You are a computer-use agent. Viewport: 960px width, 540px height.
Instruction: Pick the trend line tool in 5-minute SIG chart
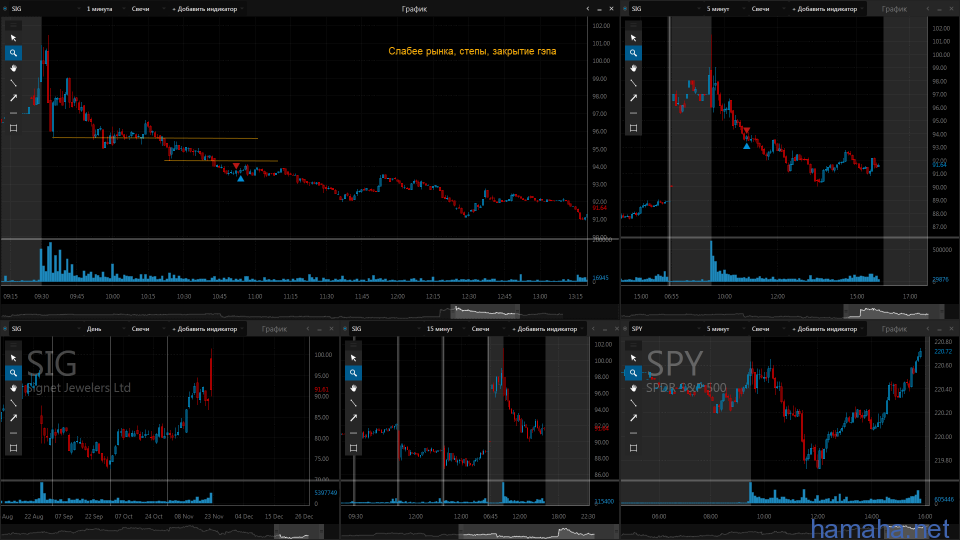point(634,83)
